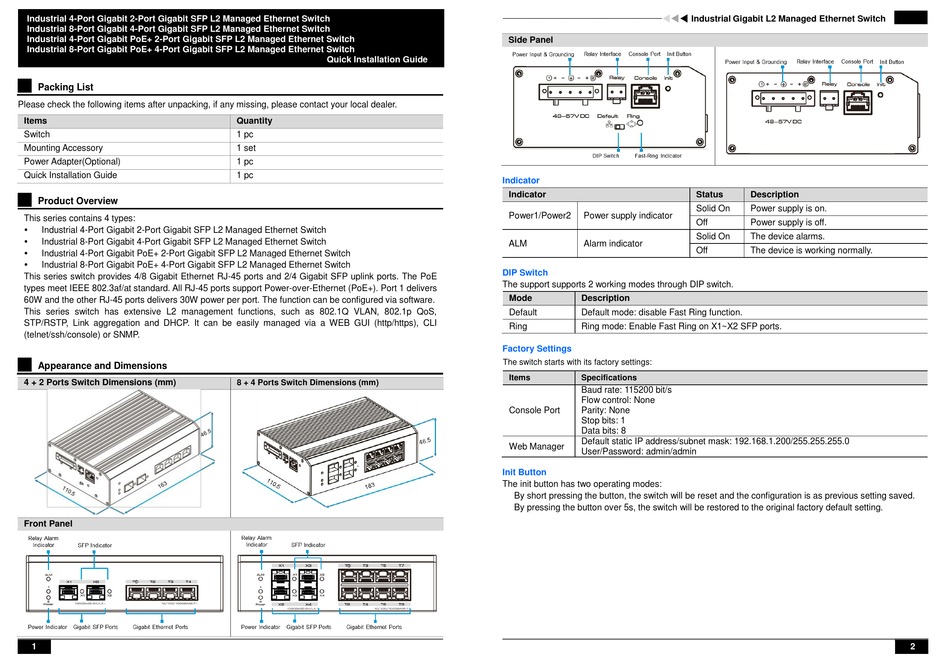Click the 'Side Panel' heading bar

715,40
